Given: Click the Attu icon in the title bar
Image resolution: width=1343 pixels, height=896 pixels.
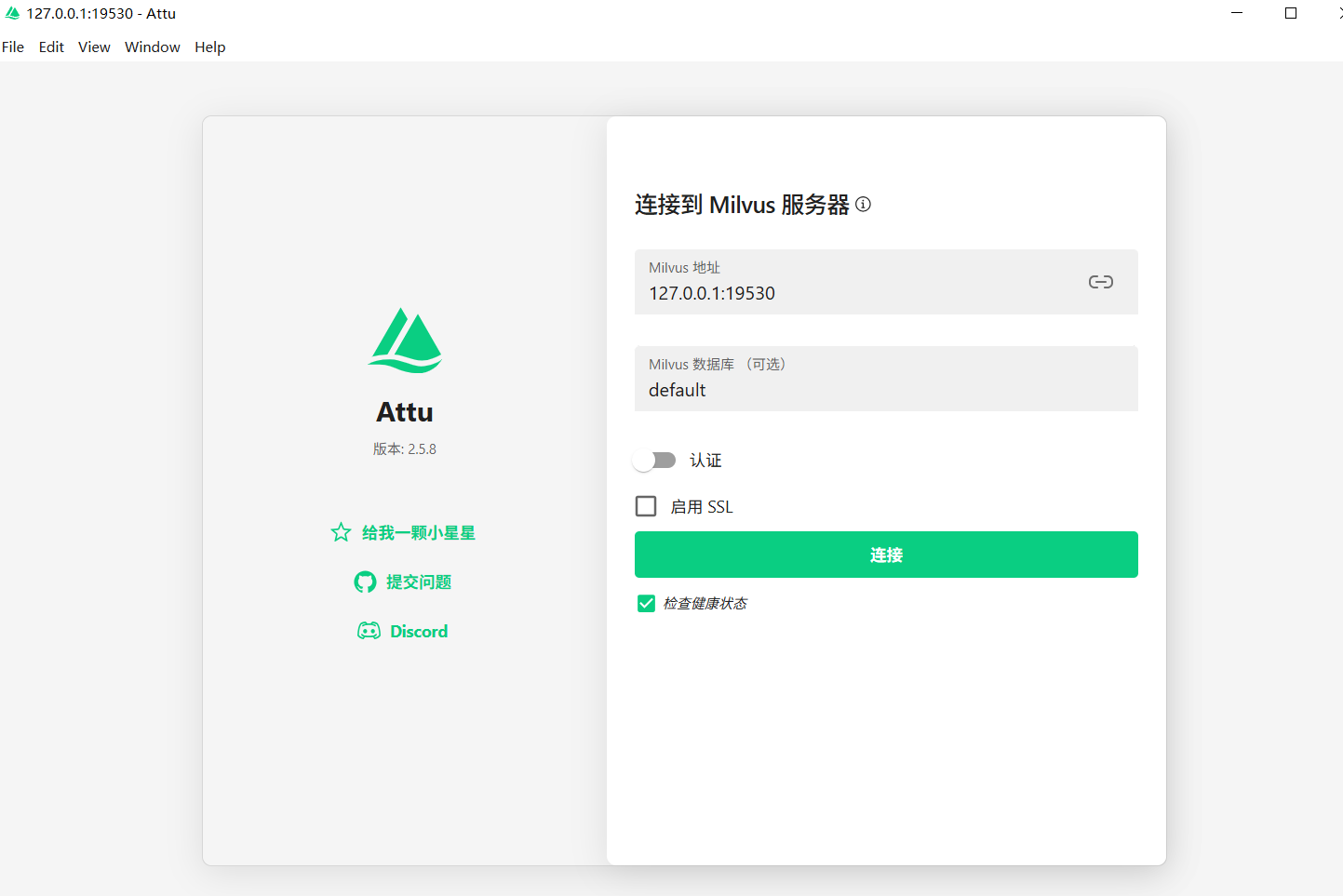Looking at the screenshot, I should 12,12.
